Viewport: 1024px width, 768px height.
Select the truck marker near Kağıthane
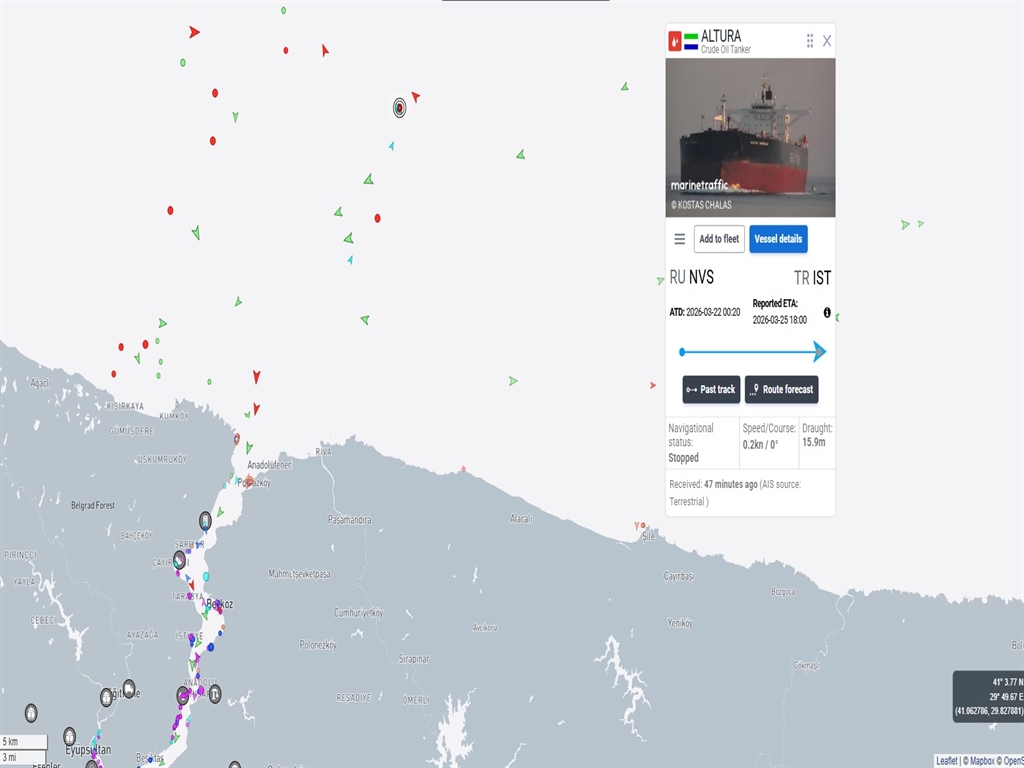(129, 688)
